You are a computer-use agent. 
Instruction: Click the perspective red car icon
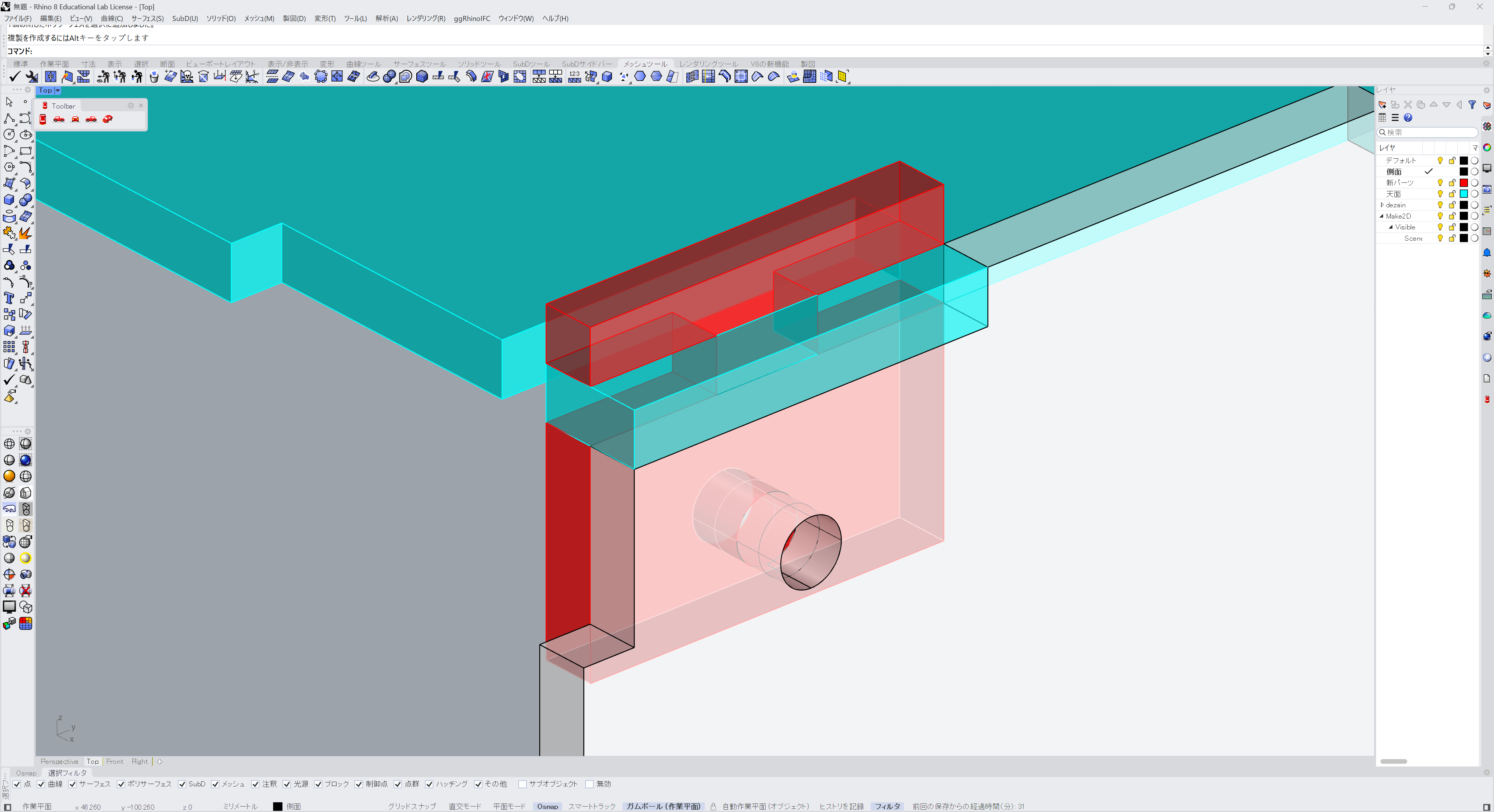pos(107,119)
